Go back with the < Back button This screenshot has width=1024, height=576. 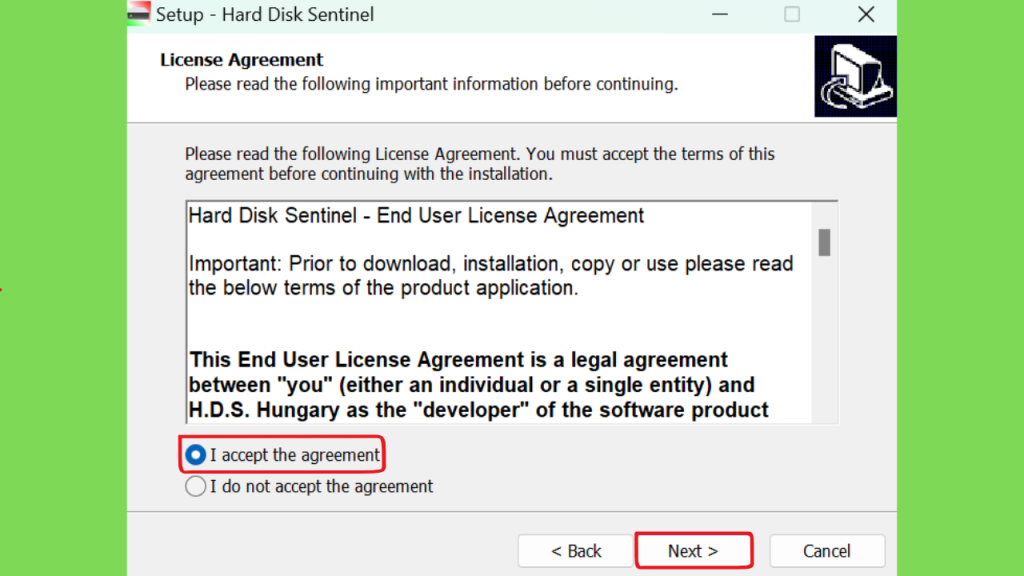tap(575, 551)
